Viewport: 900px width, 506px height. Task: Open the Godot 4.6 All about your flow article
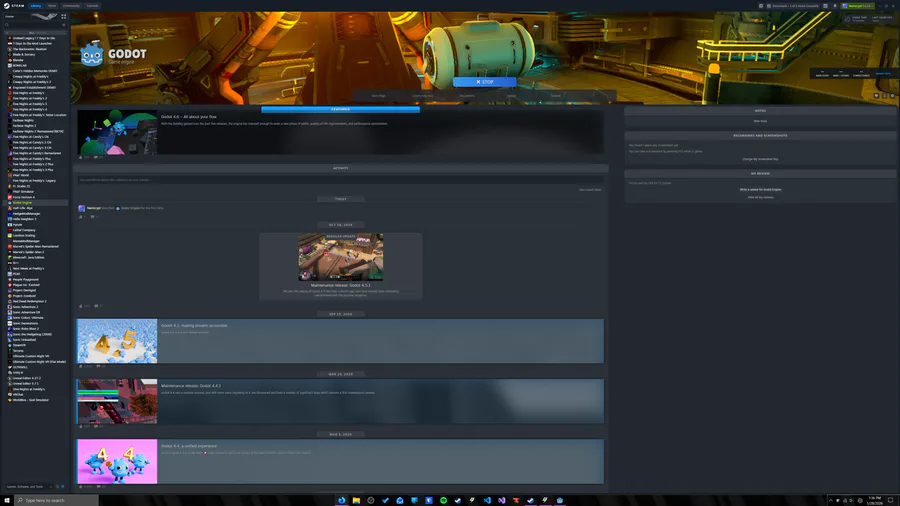(189, 116)
